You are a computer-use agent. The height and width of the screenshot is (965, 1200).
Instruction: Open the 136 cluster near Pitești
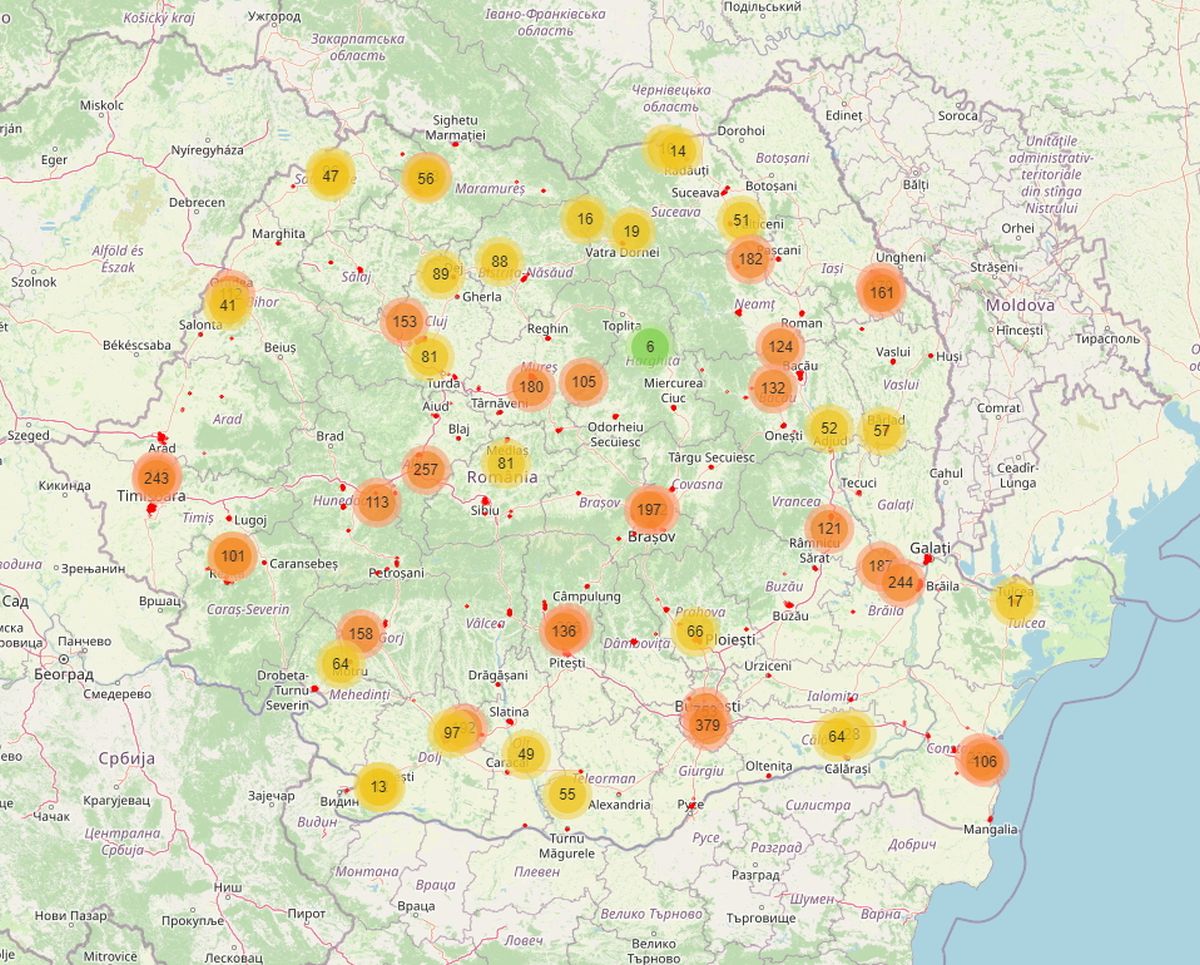click(x=564, y=631)
